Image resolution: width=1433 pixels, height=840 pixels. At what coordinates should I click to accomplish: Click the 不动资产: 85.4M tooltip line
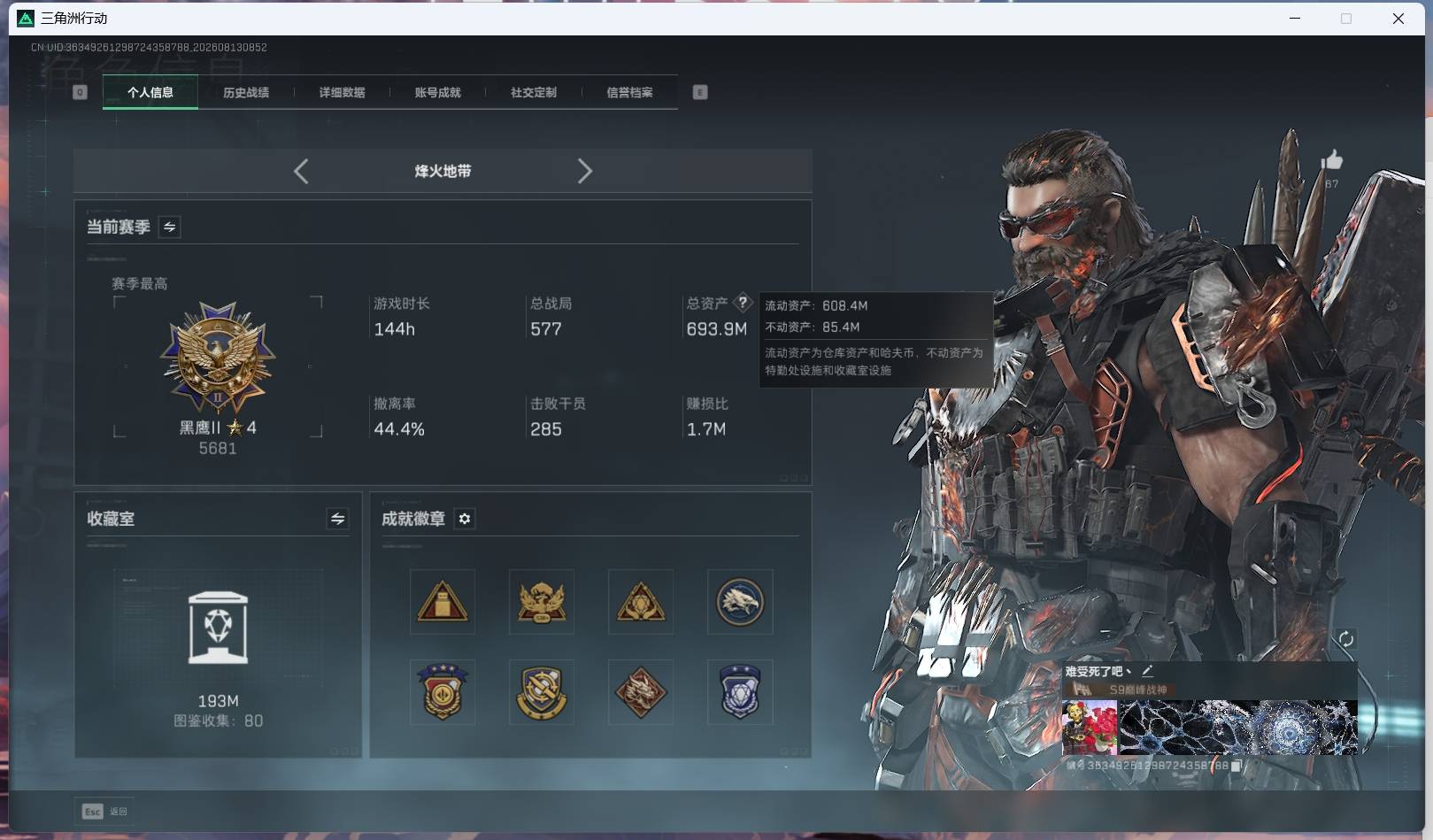pos(813,327)
